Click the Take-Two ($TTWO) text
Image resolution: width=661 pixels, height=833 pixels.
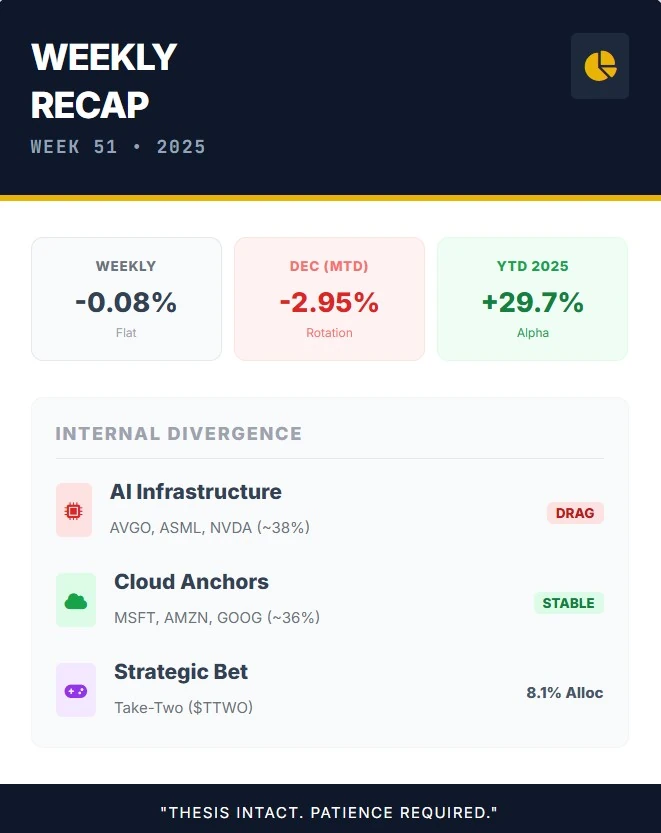pos(183,708)
